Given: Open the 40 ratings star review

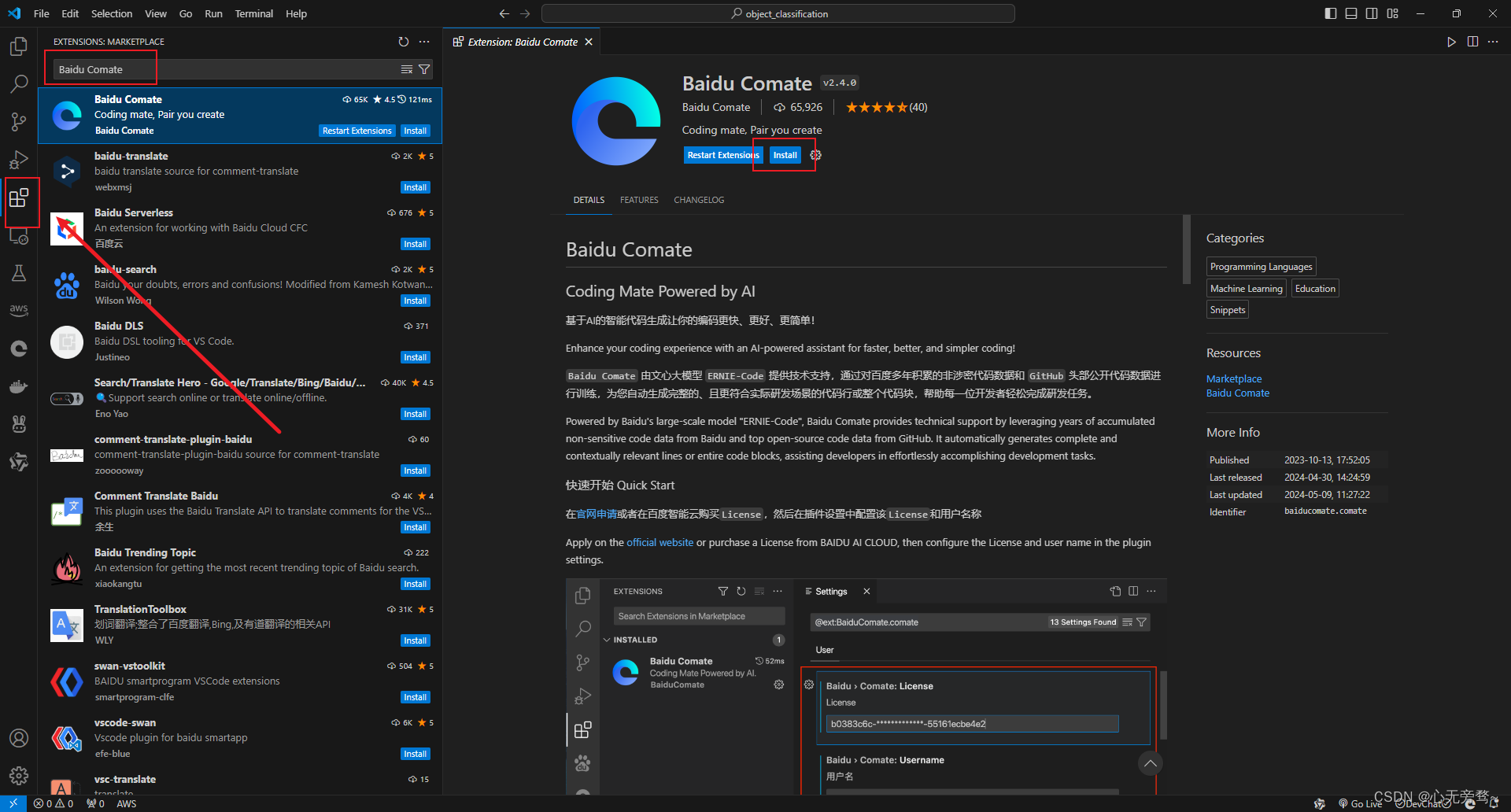Looking at the screenshot, I should tap(886, 107).
